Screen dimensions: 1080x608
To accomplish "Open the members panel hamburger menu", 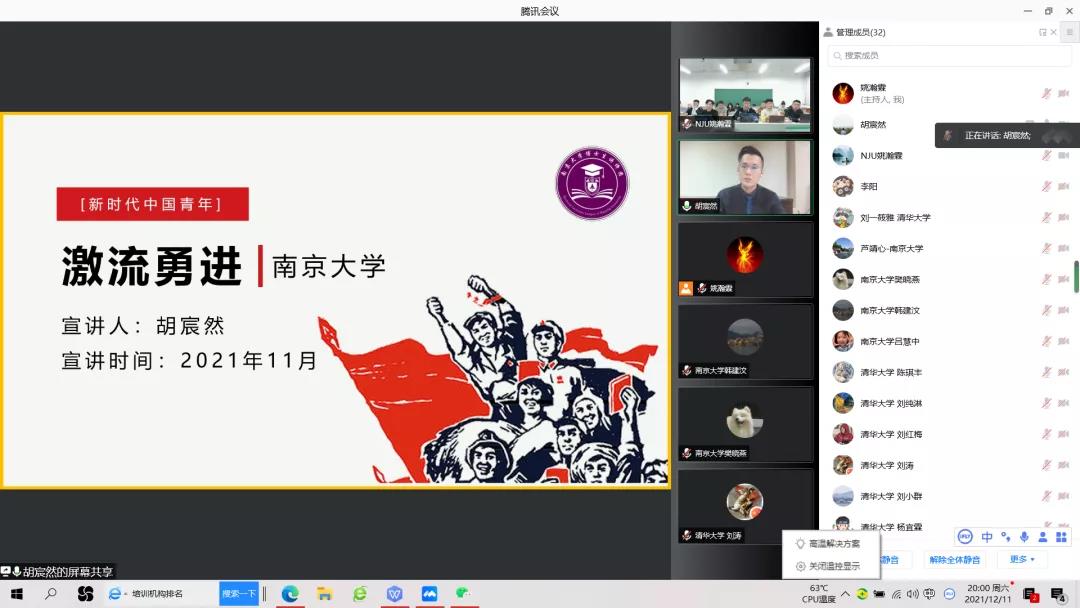I will [x=1069, y=31].
